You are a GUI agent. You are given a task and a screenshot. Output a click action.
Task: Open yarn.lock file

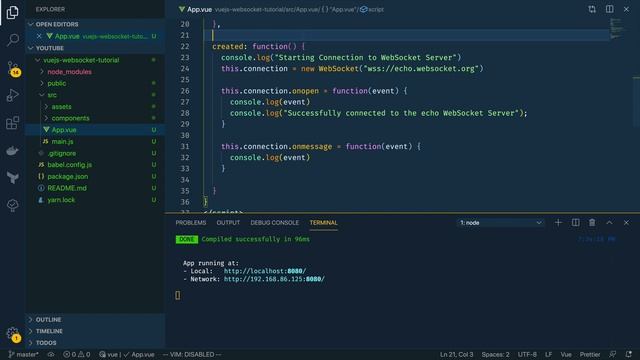[96, 200]
